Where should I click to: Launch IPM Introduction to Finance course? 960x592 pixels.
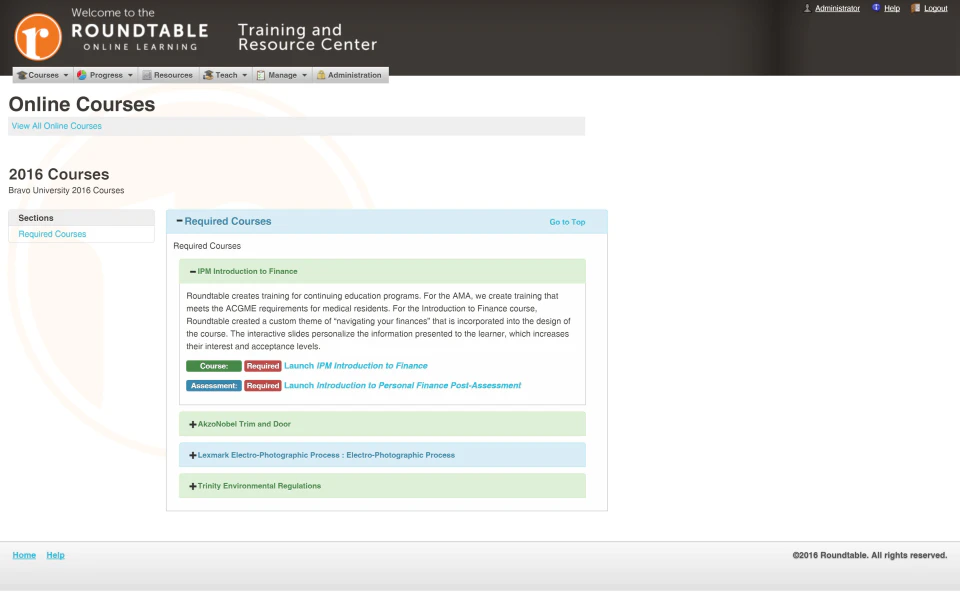355,365
